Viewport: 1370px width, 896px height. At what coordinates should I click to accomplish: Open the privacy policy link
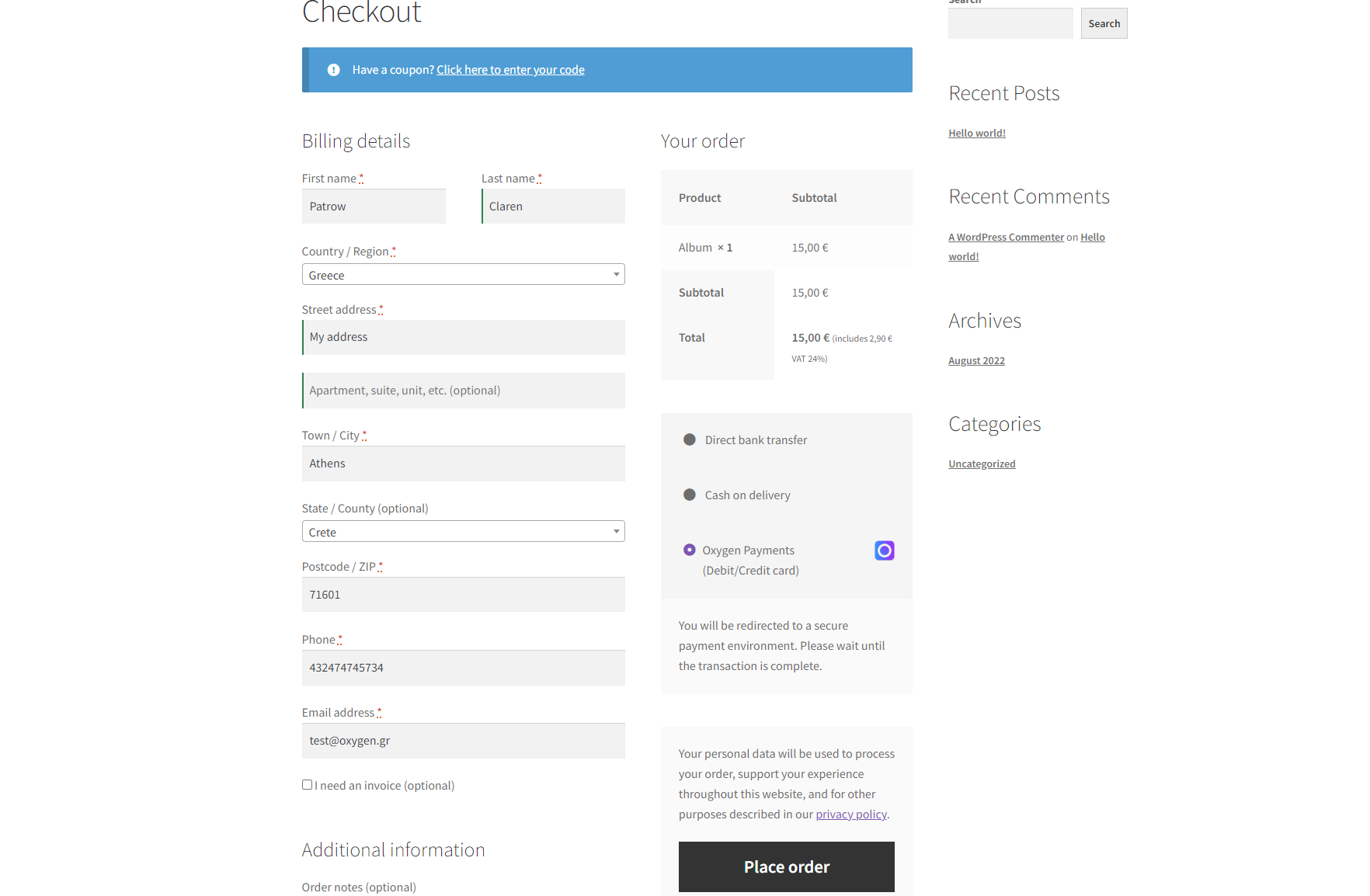tap(850, 814)
